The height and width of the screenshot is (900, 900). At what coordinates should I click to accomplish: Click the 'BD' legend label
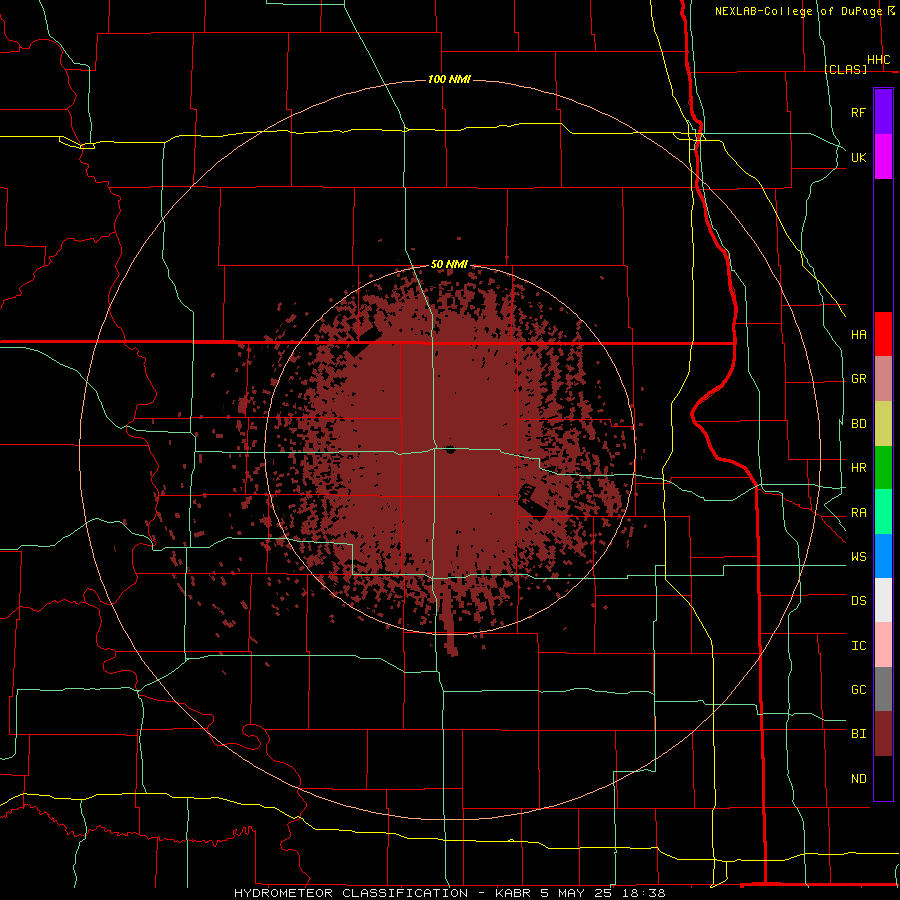[859, 424]
